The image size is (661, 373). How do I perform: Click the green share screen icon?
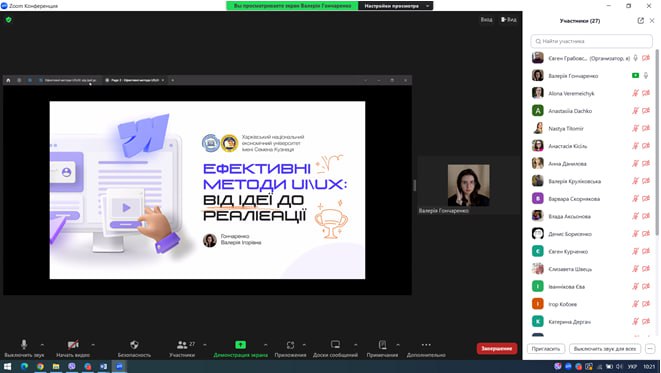pos(240,345)
